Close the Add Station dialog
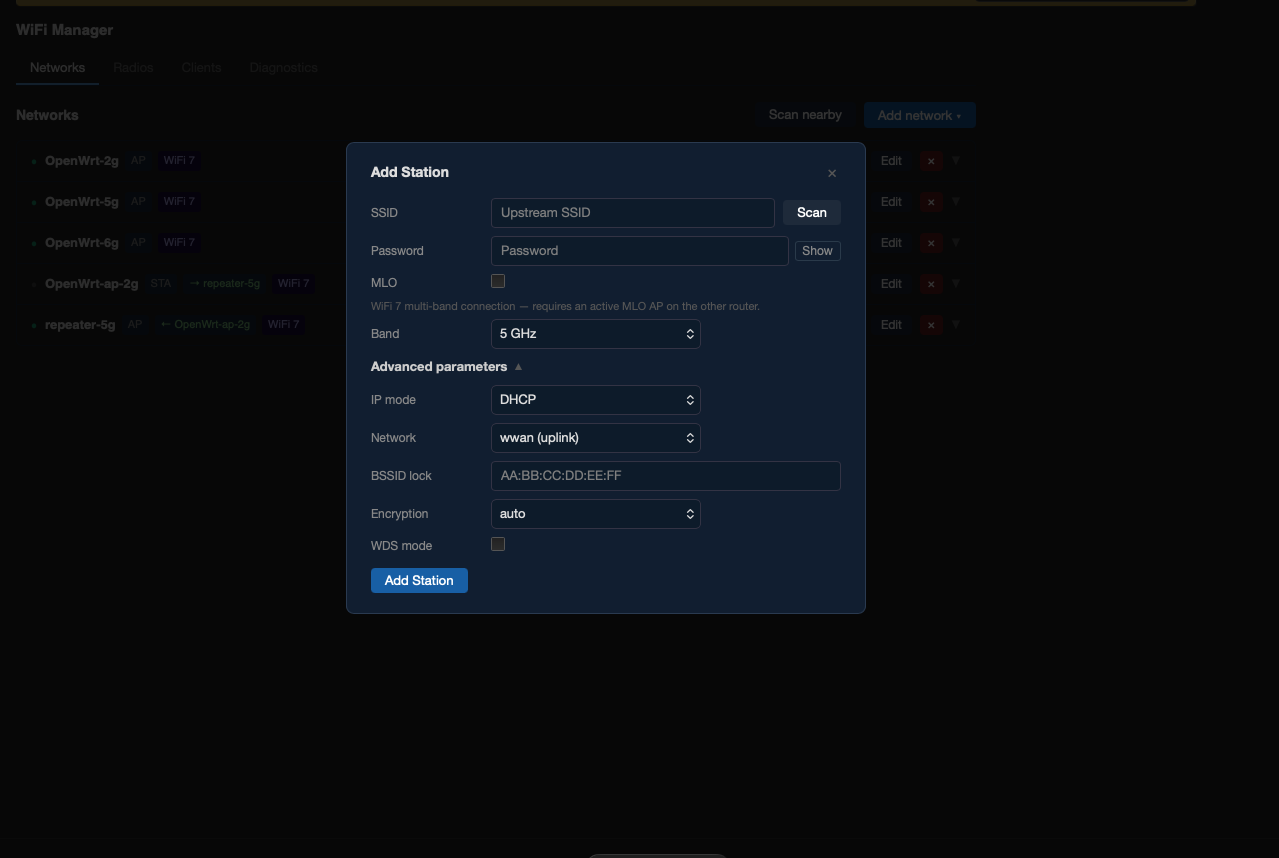1279x858 pixels. (x=831, y=173)
